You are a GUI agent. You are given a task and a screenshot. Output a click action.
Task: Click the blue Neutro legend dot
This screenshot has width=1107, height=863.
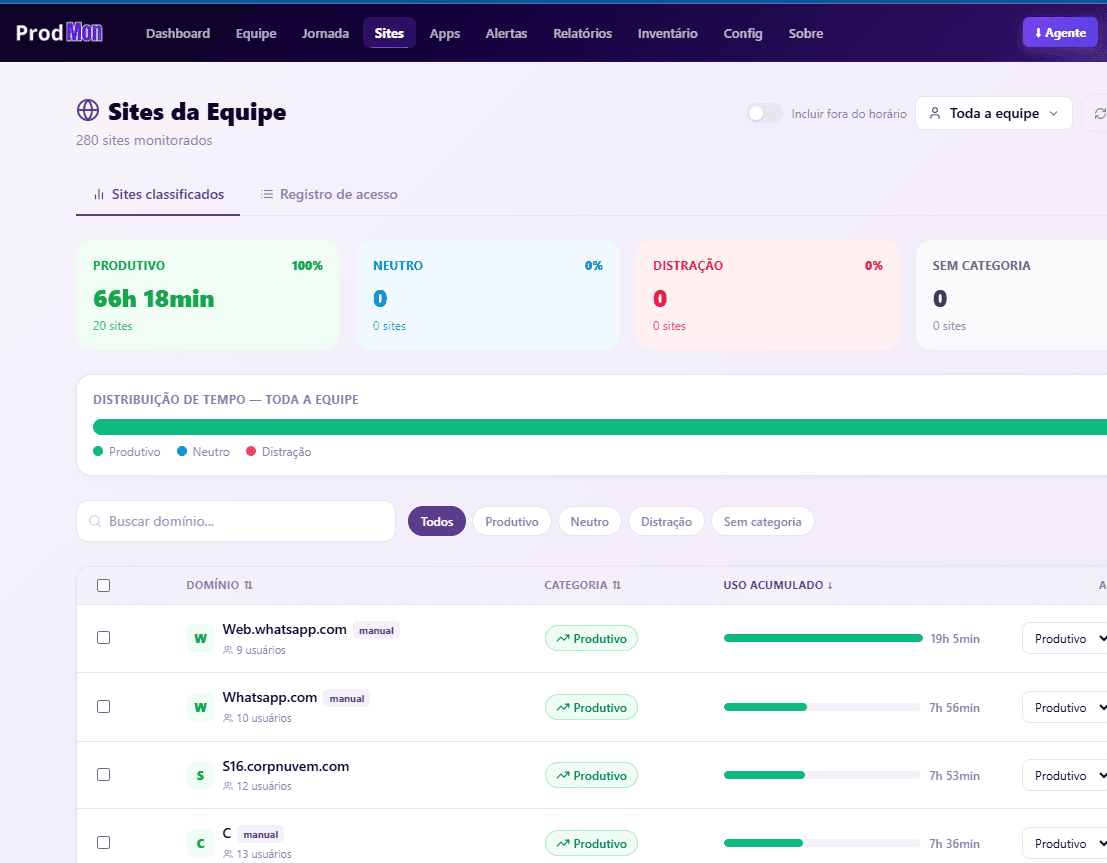pos(182,451)
